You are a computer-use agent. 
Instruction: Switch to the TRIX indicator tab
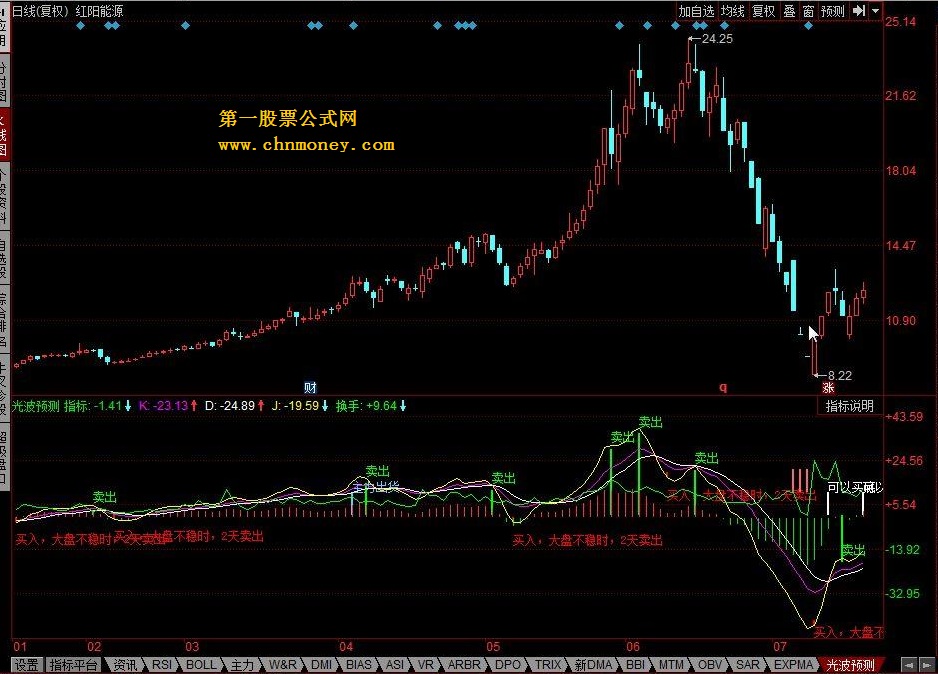coord(548,665)
